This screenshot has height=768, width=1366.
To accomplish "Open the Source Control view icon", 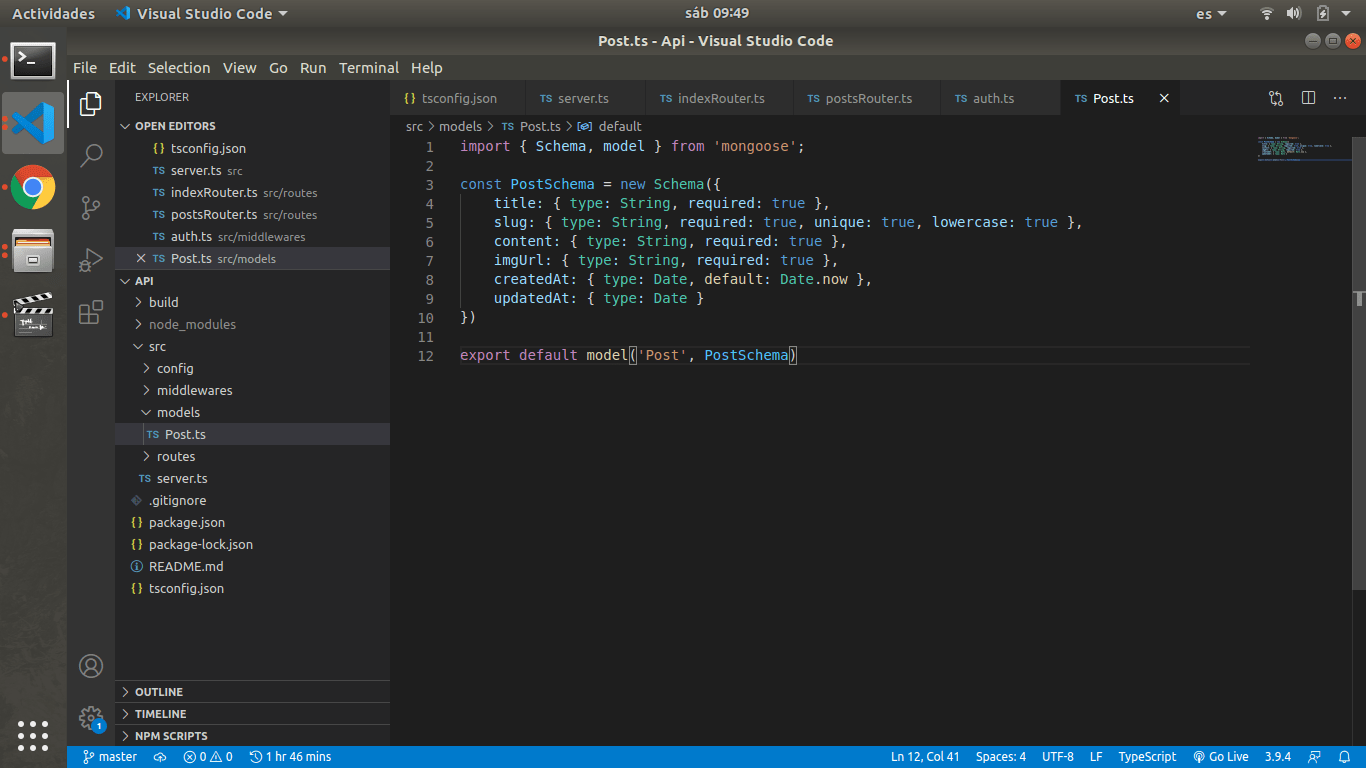I will (x=91, y=207).
